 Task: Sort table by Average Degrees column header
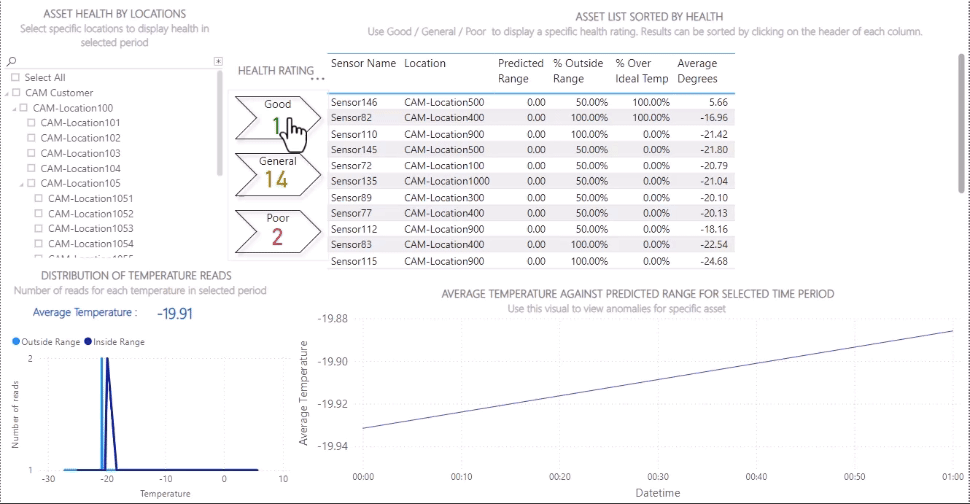[x=697, y=71]
